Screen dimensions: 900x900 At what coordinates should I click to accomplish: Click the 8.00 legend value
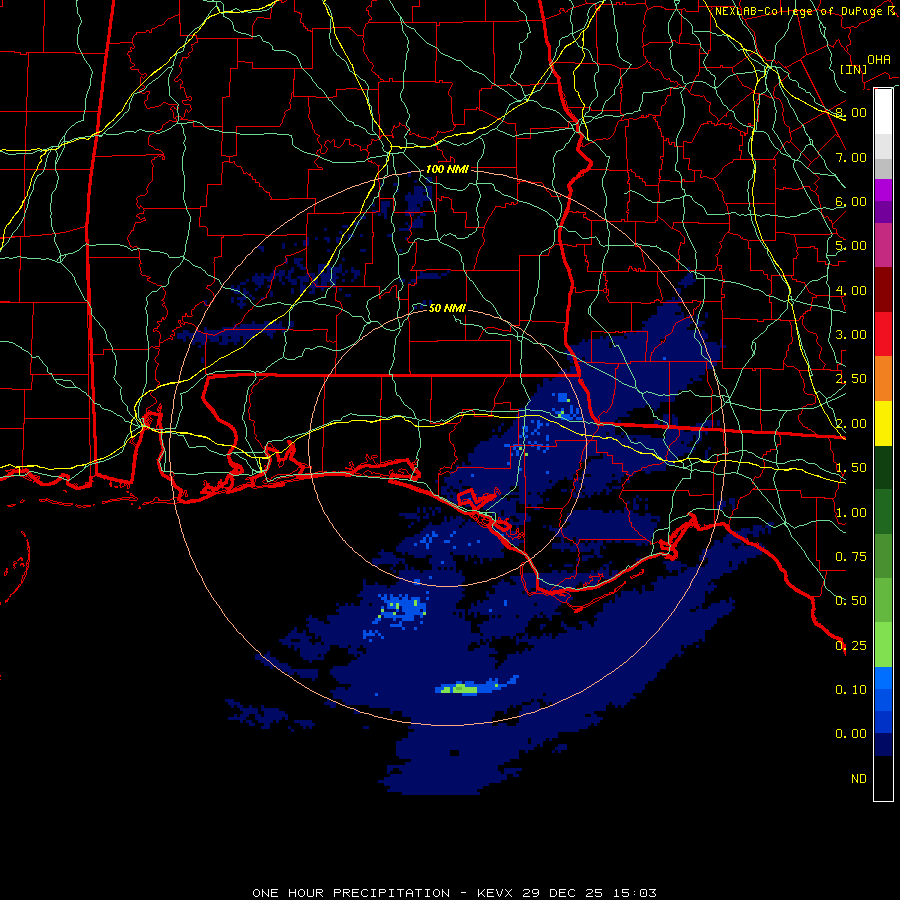coord(851,112)
